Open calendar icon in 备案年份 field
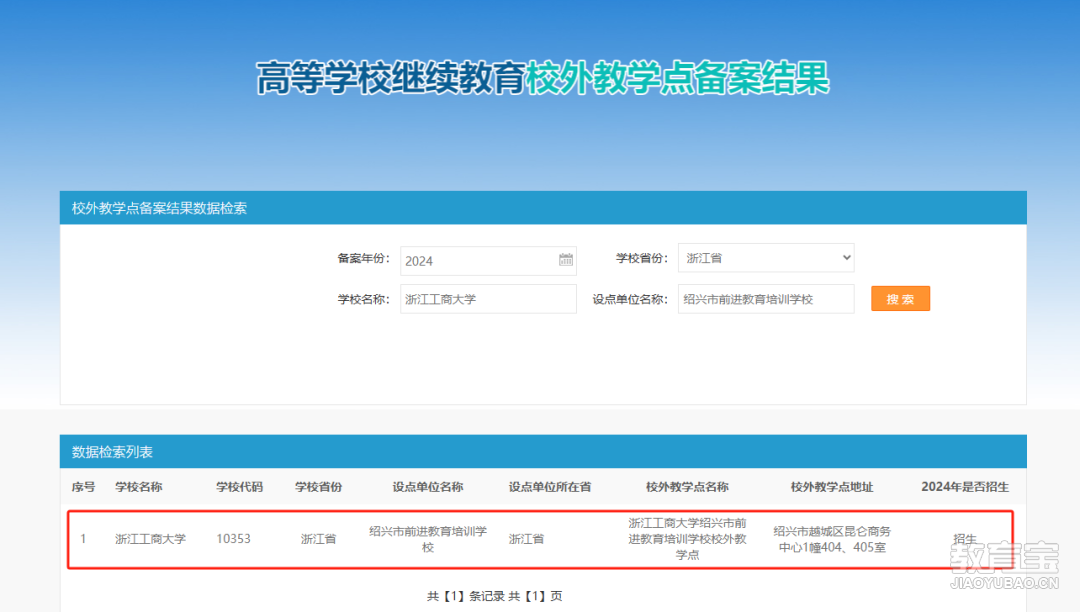Image resolution: width=1080 pixels, height=612 pixels. tap(565, 260)
